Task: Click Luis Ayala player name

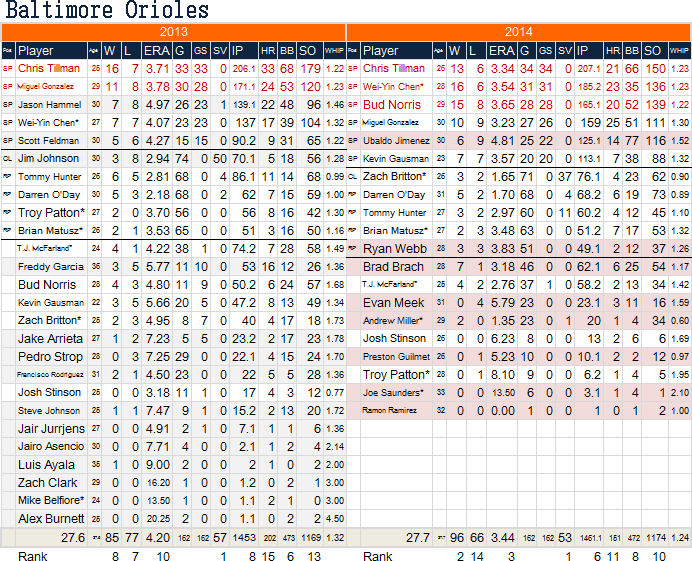Action: tap(46, 465)
